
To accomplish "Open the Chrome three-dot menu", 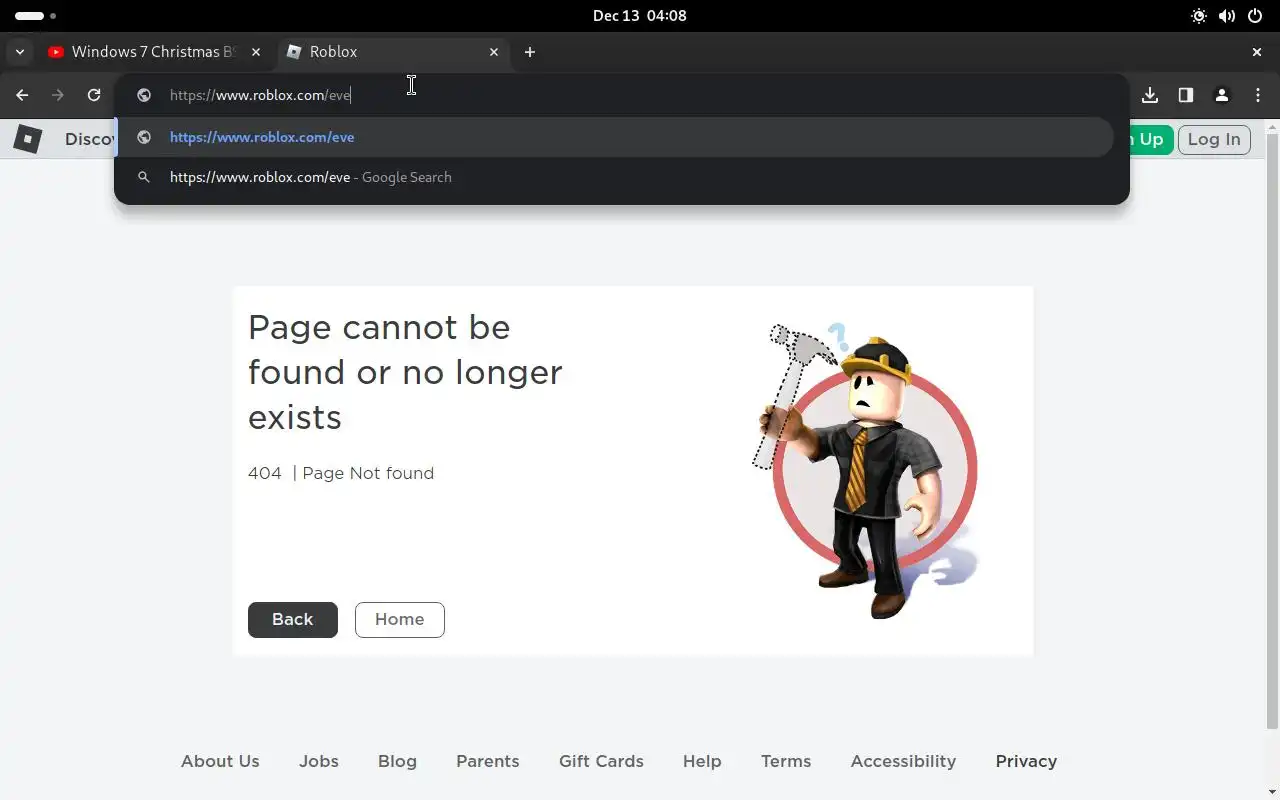I will (1258, 95).
